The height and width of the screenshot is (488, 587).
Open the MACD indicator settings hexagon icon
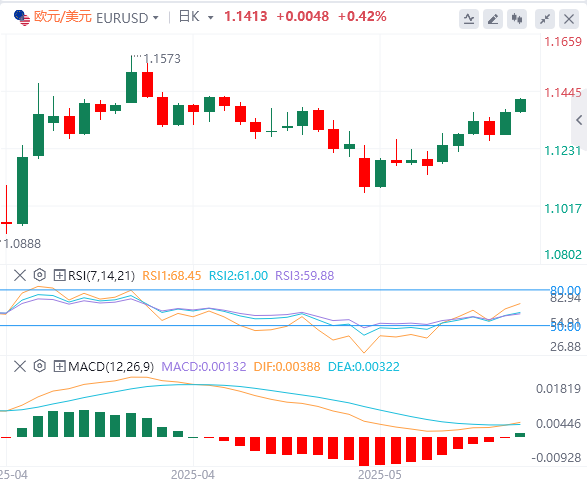(39, 366)
